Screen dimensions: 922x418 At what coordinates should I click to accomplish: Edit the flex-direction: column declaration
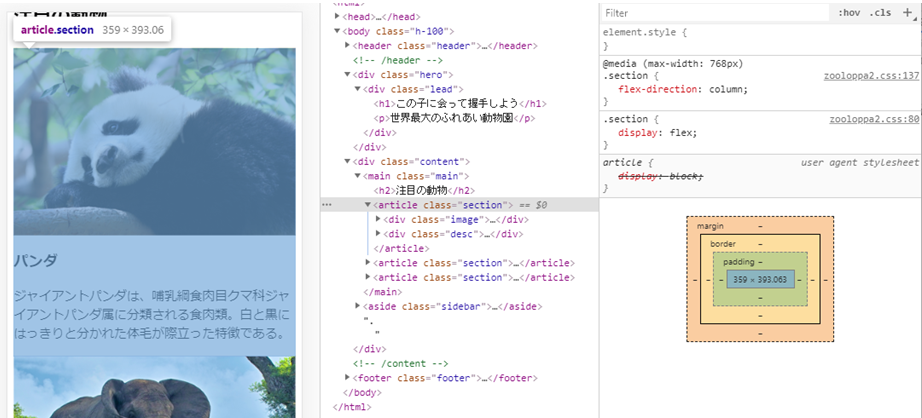tap(683, 90)
